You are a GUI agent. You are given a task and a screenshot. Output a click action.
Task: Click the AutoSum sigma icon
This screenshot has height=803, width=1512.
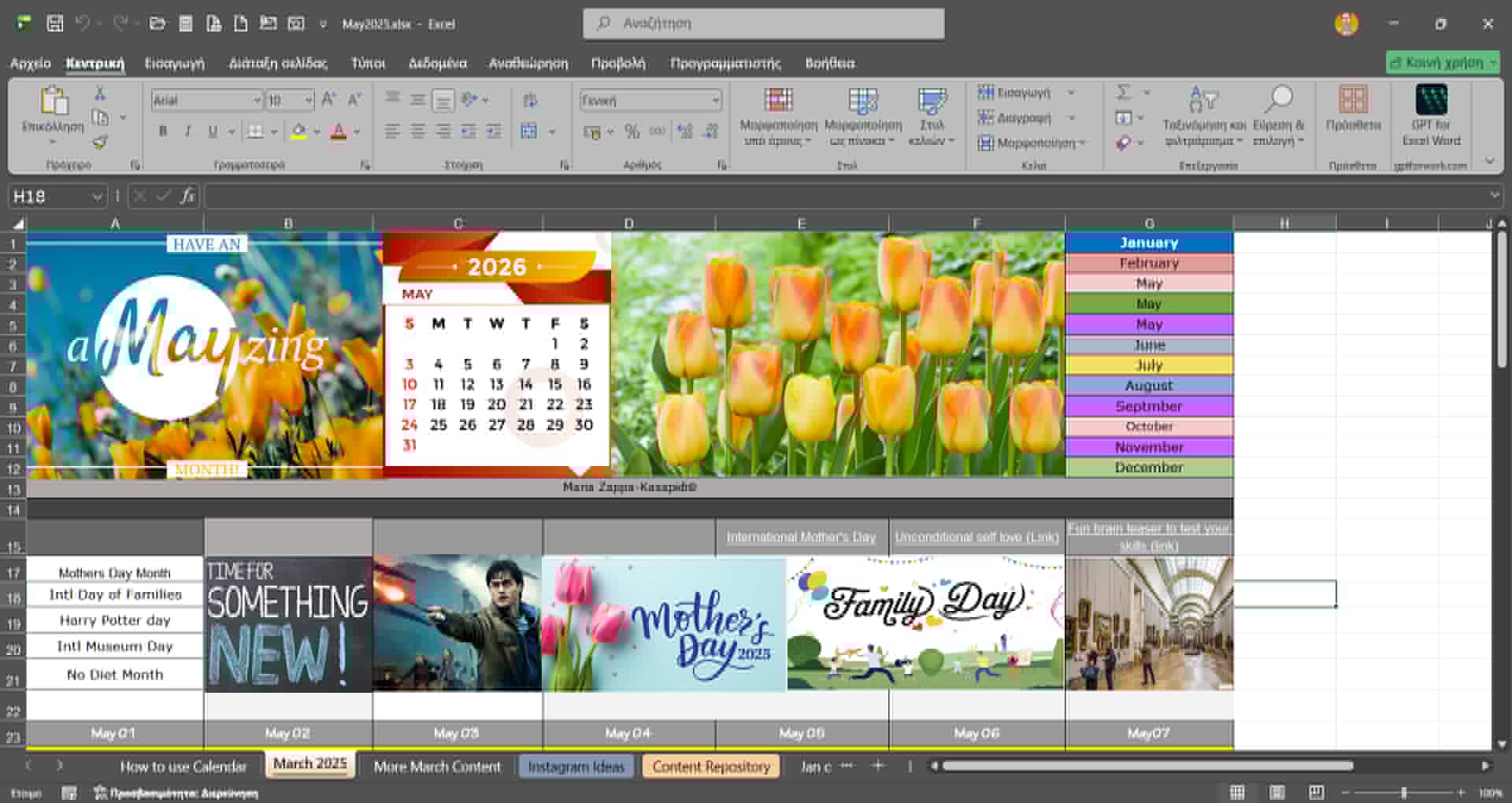1124,93
